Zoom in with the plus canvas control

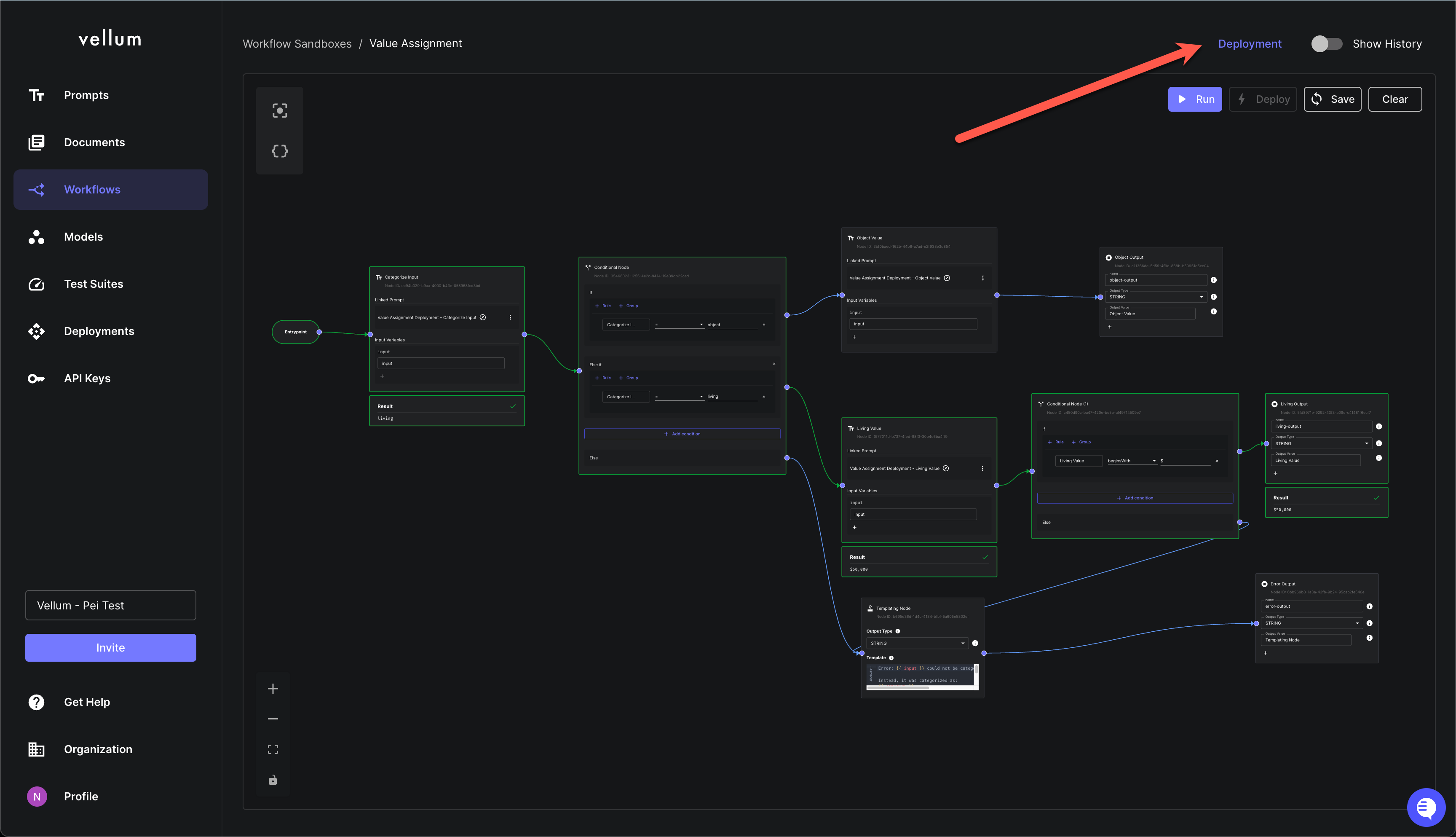[273, 689]
